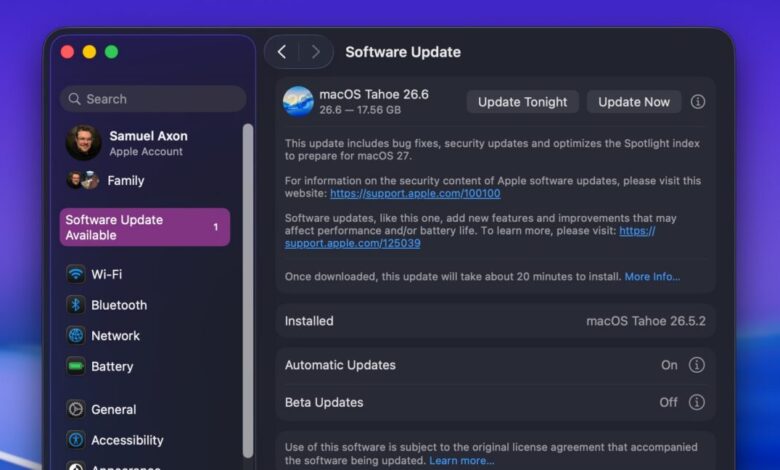
Task: Click the Software Update page title
Action: click(403, 52)
